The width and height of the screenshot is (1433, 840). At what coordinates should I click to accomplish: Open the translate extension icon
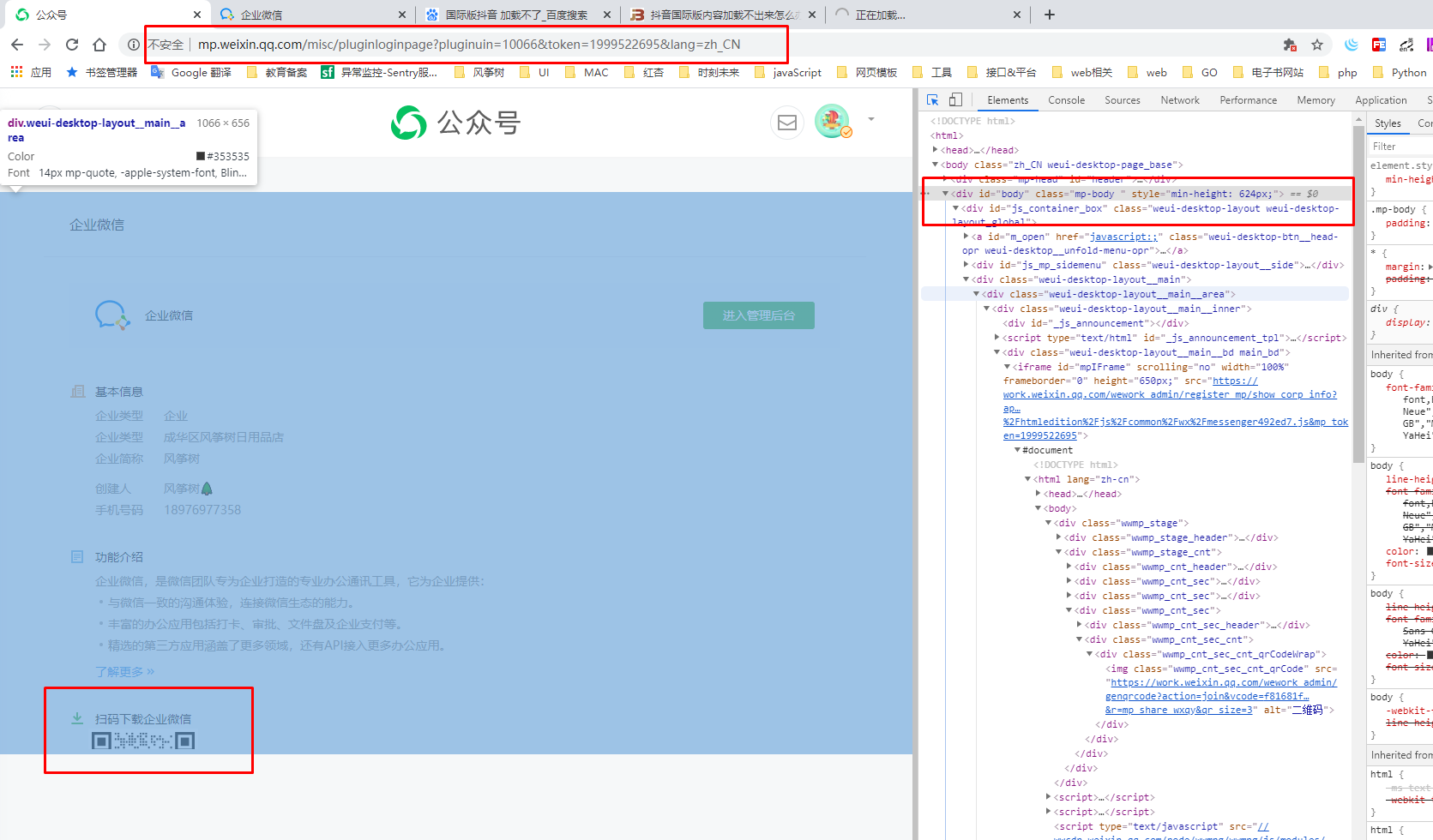(1406, 45)
